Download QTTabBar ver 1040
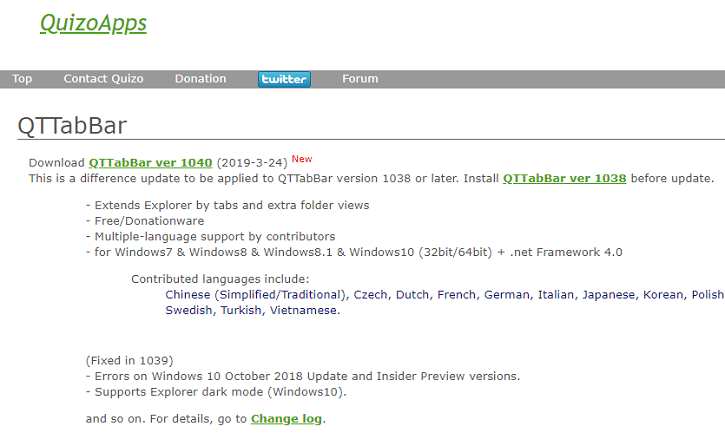 tap(150, 163)
